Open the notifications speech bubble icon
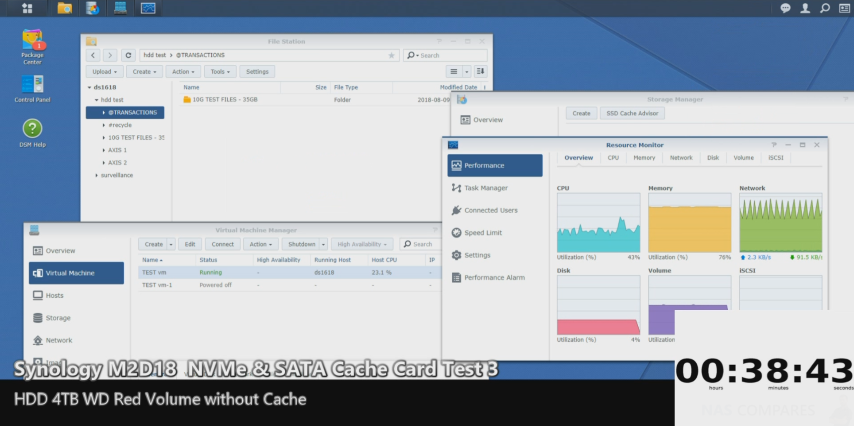The height and width of the screenshot is (426, 854). click(x=785, y=8)
